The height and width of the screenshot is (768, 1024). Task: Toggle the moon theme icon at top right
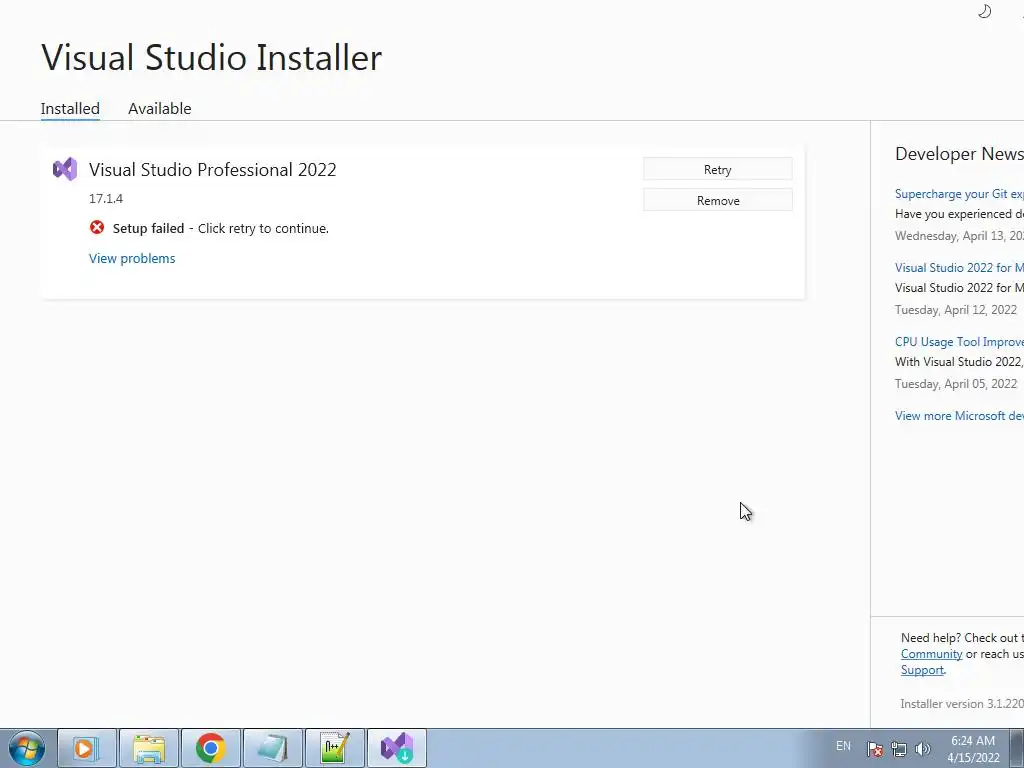point(985,11)
